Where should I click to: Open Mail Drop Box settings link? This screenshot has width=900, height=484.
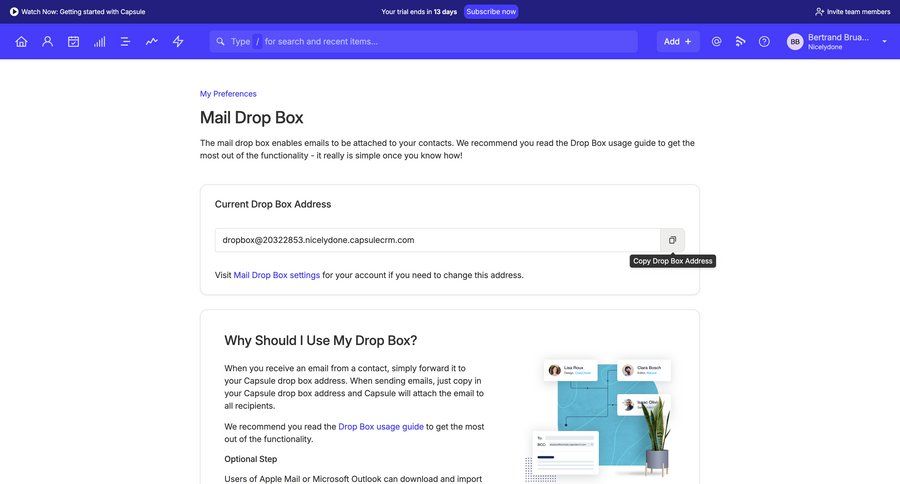coord(277,275)
